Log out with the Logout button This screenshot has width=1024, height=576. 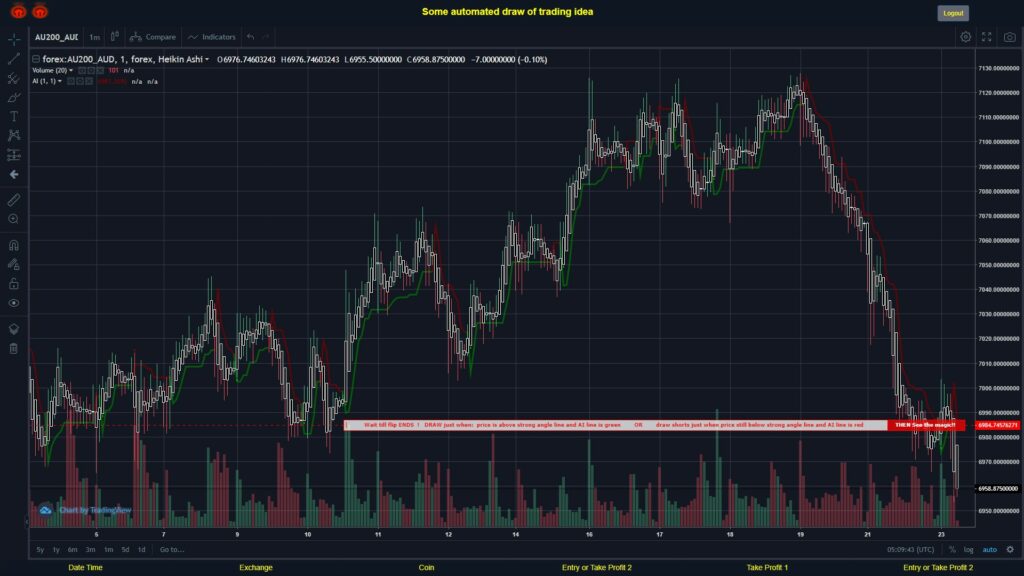tap(953, 13)
